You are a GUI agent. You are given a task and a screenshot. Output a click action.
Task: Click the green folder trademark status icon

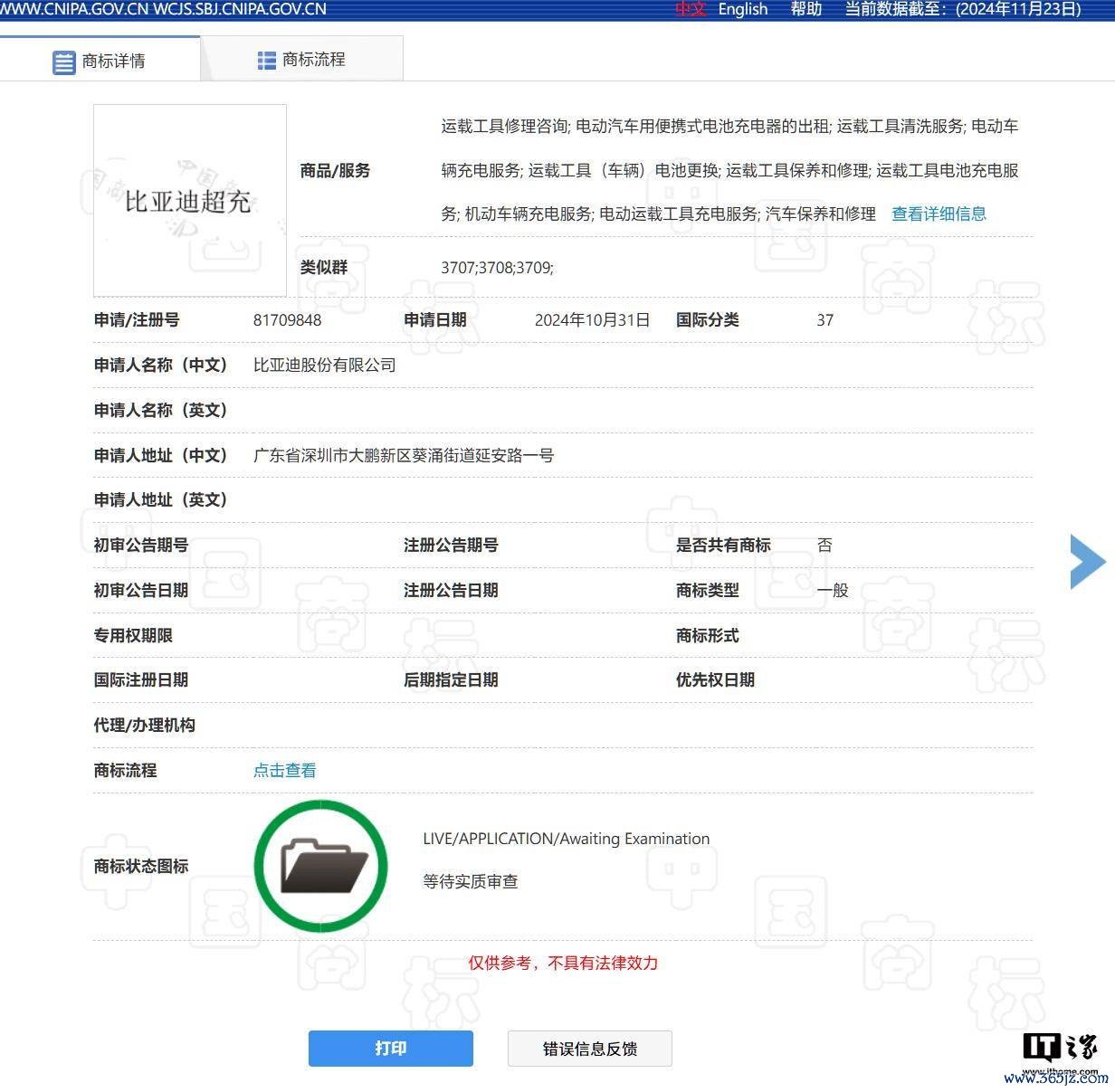click(320, 866)
